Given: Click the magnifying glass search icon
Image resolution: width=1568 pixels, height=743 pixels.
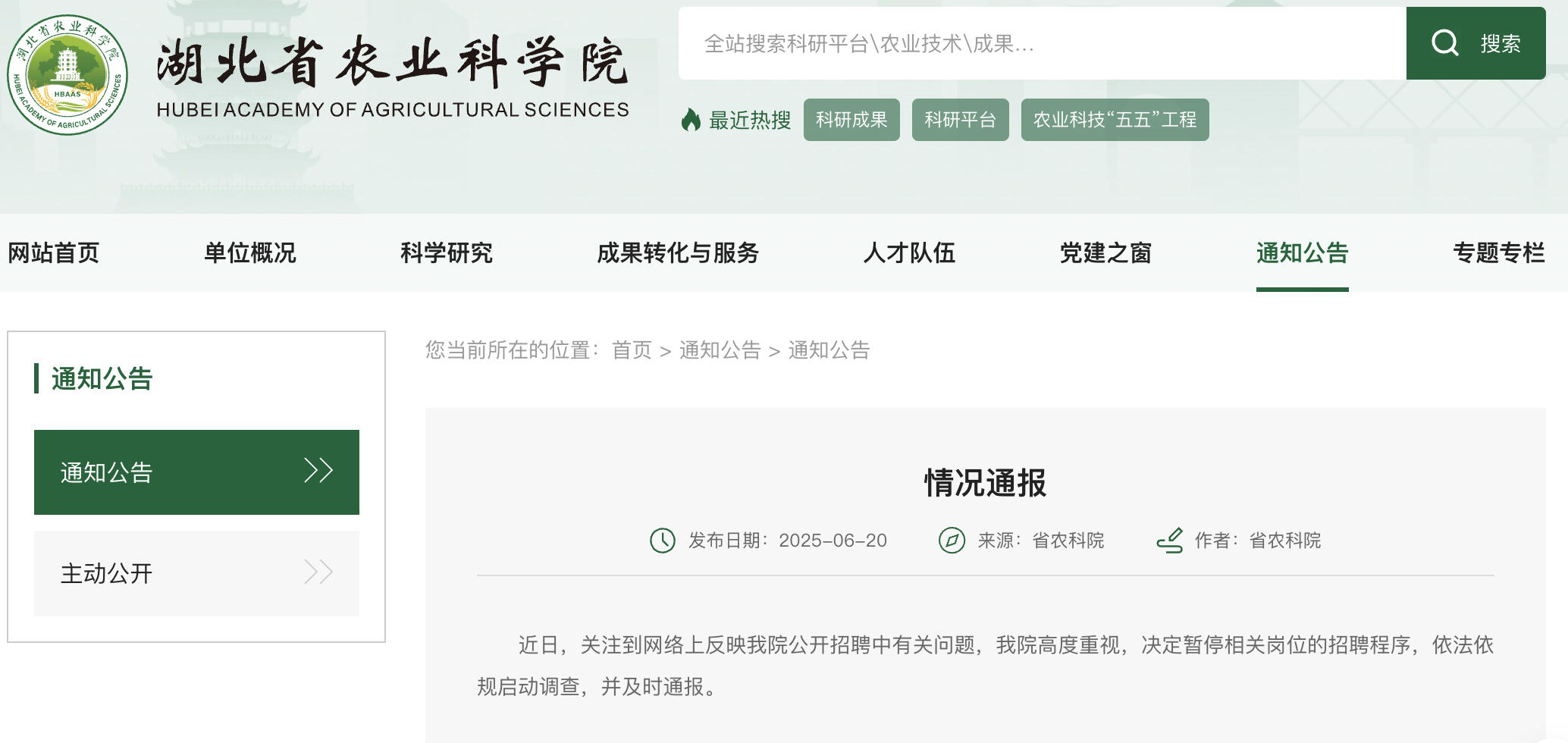Looking at the screenshot, I should coord(1444,43).
